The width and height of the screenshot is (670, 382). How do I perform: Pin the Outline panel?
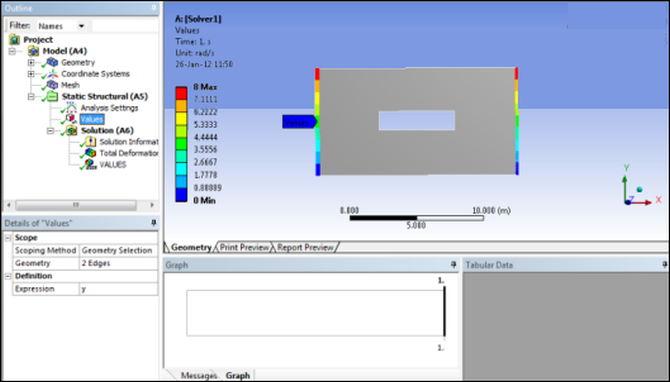[154, 8]
